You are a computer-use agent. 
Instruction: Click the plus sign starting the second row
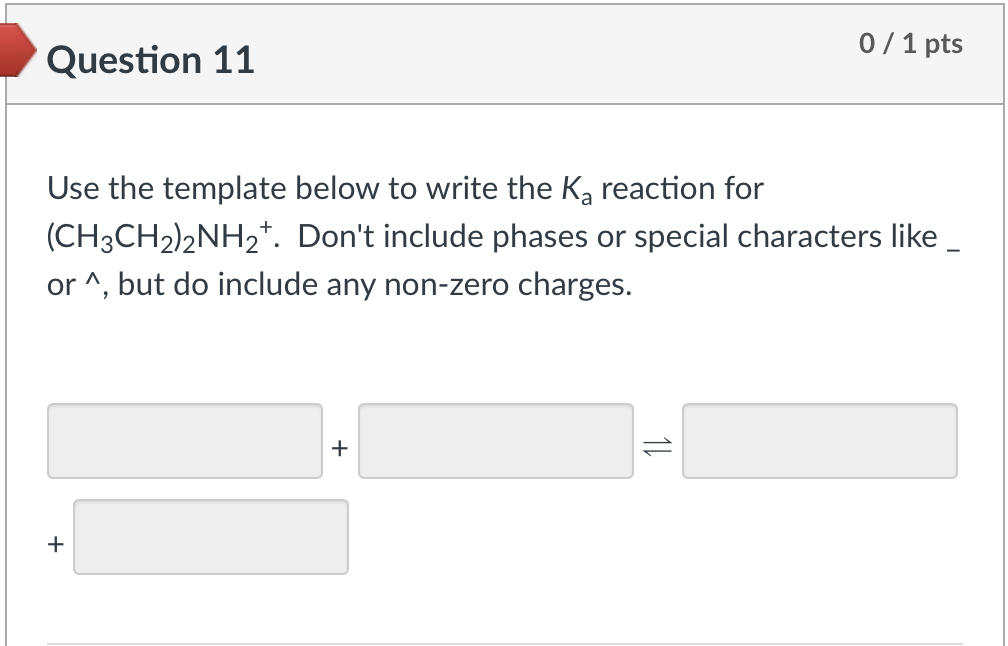pos(53,545)
